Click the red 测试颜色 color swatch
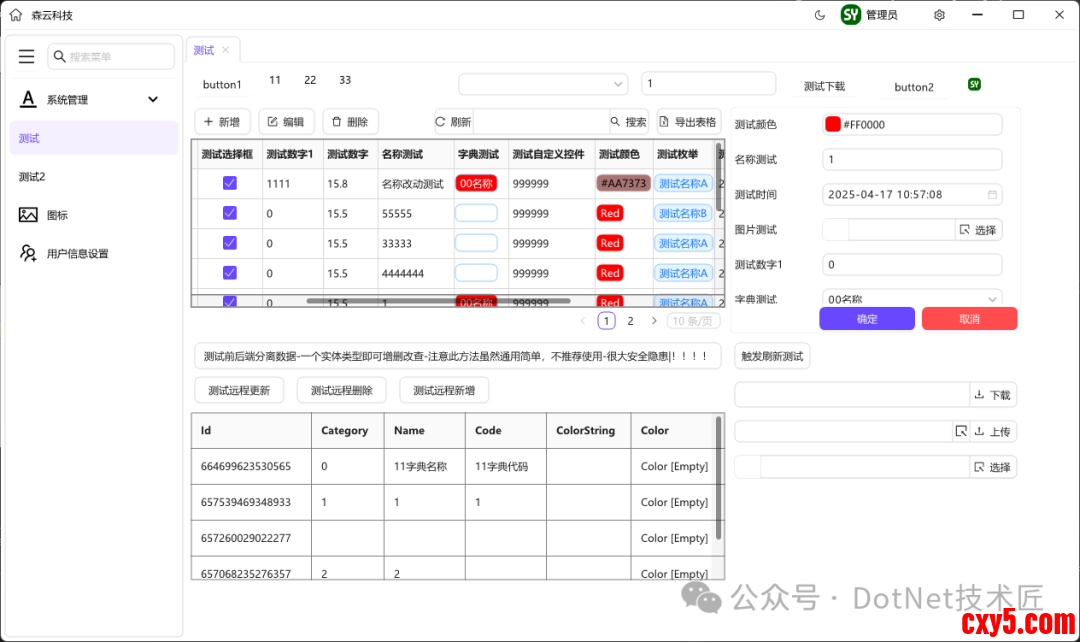 (832, 125)
